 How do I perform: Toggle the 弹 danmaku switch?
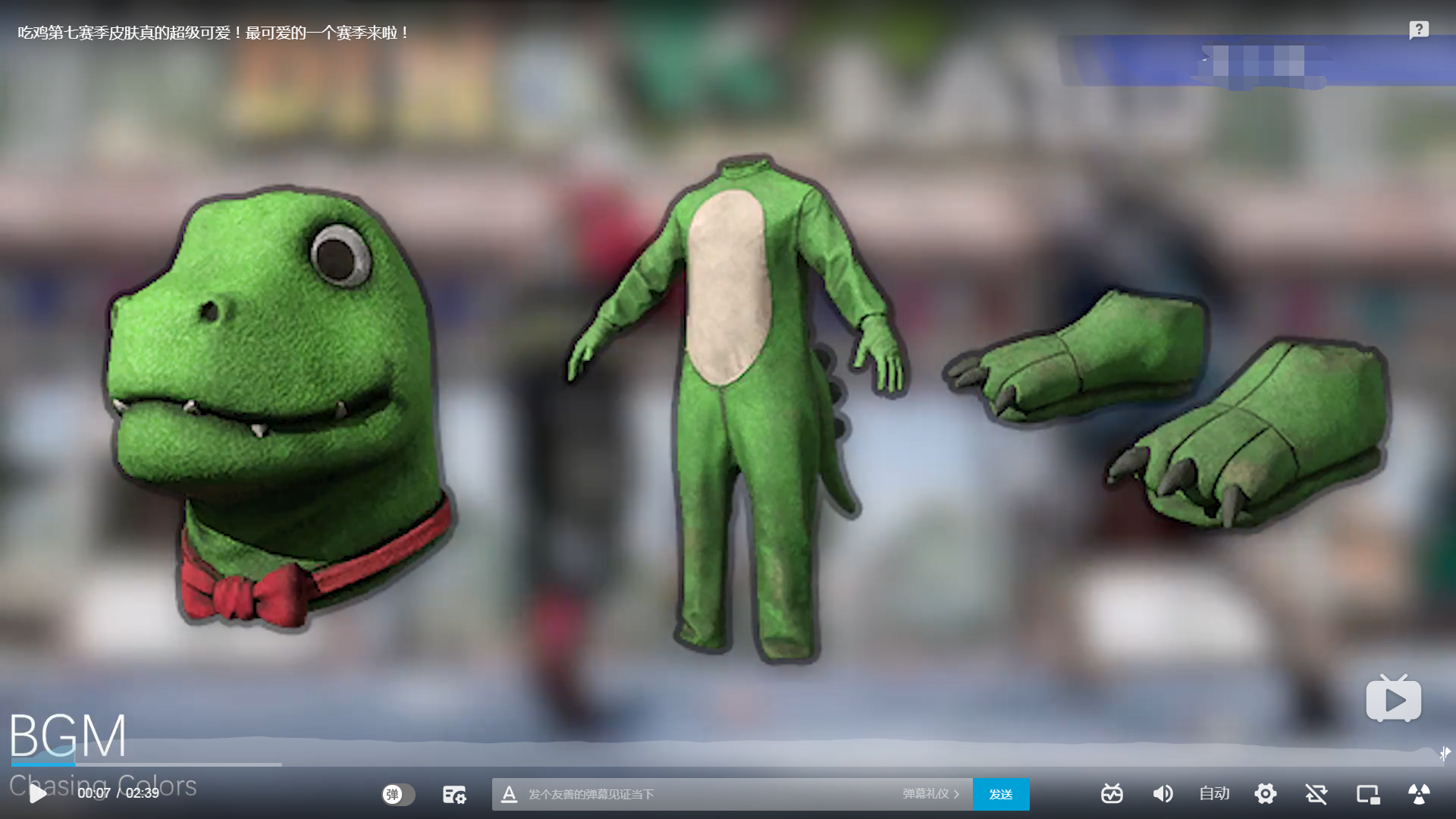click(398, 795)
